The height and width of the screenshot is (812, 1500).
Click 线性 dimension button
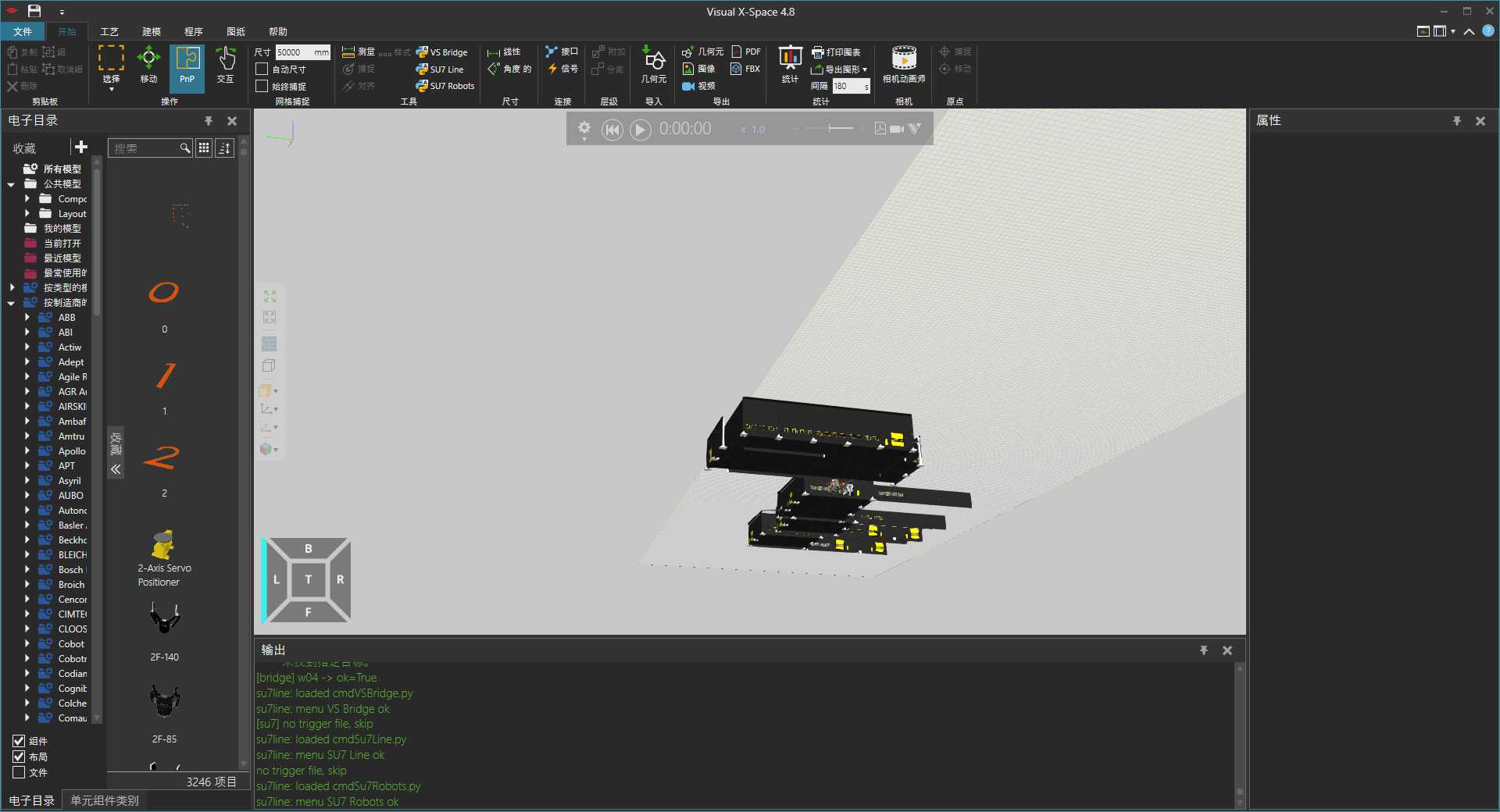click(505, 52)
